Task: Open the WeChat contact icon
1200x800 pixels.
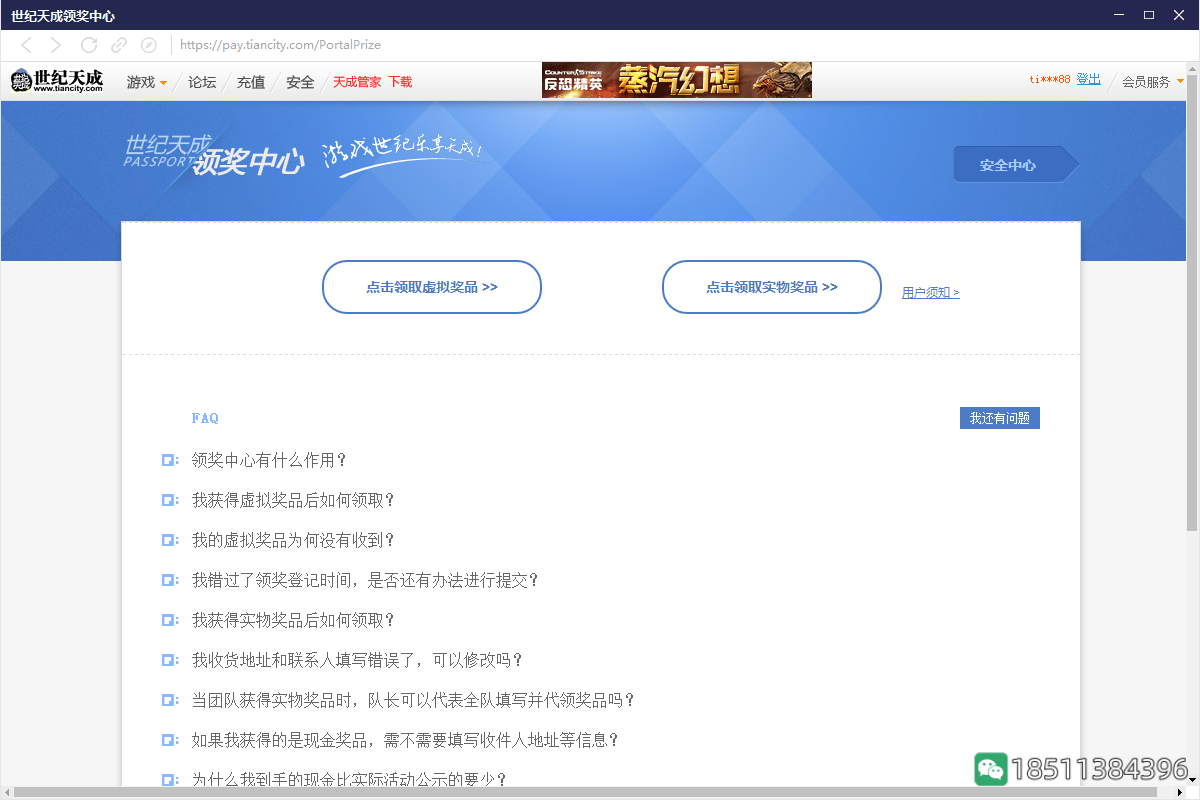Action: coord(991,769)
